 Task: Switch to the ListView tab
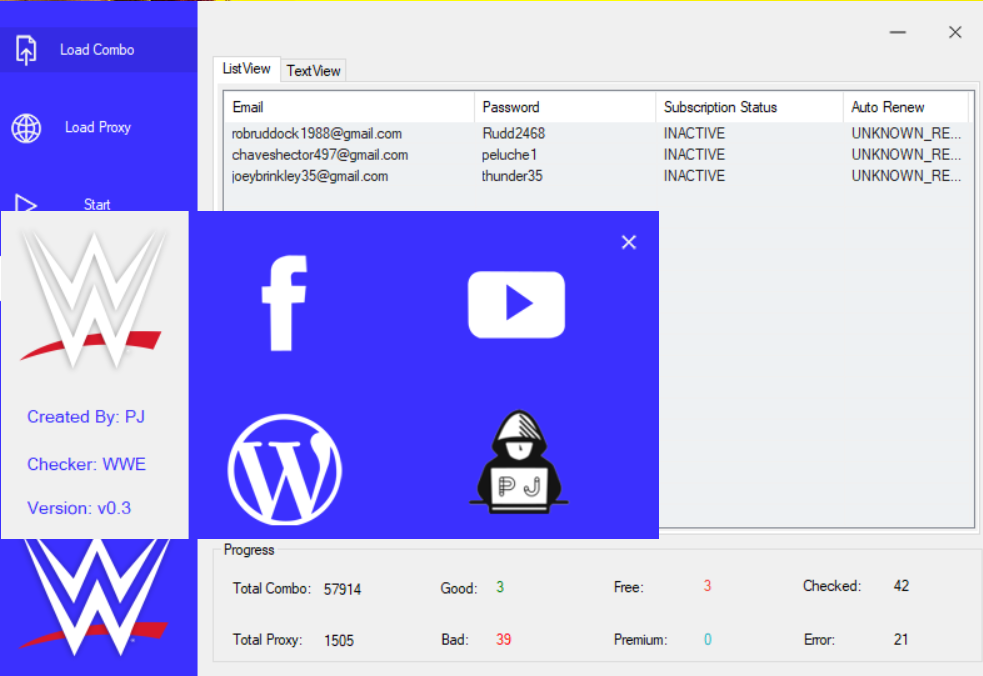(x=246, y=69)
